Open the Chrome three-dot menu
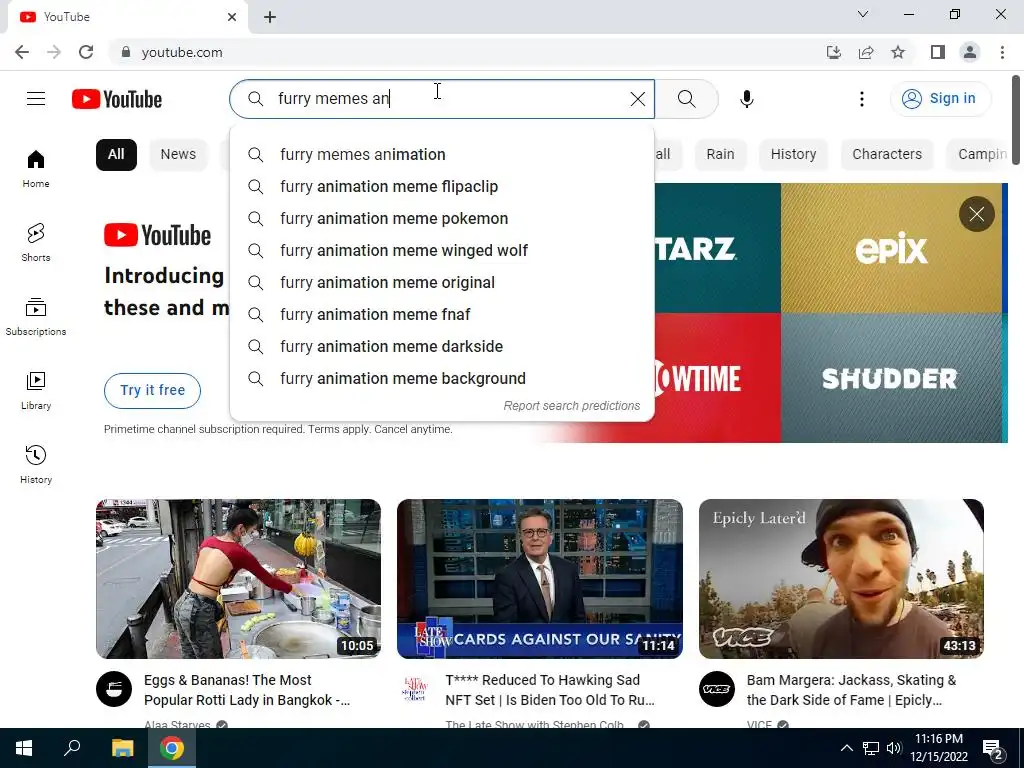Screen dimensions: 1024x768 coord(1002,52)
